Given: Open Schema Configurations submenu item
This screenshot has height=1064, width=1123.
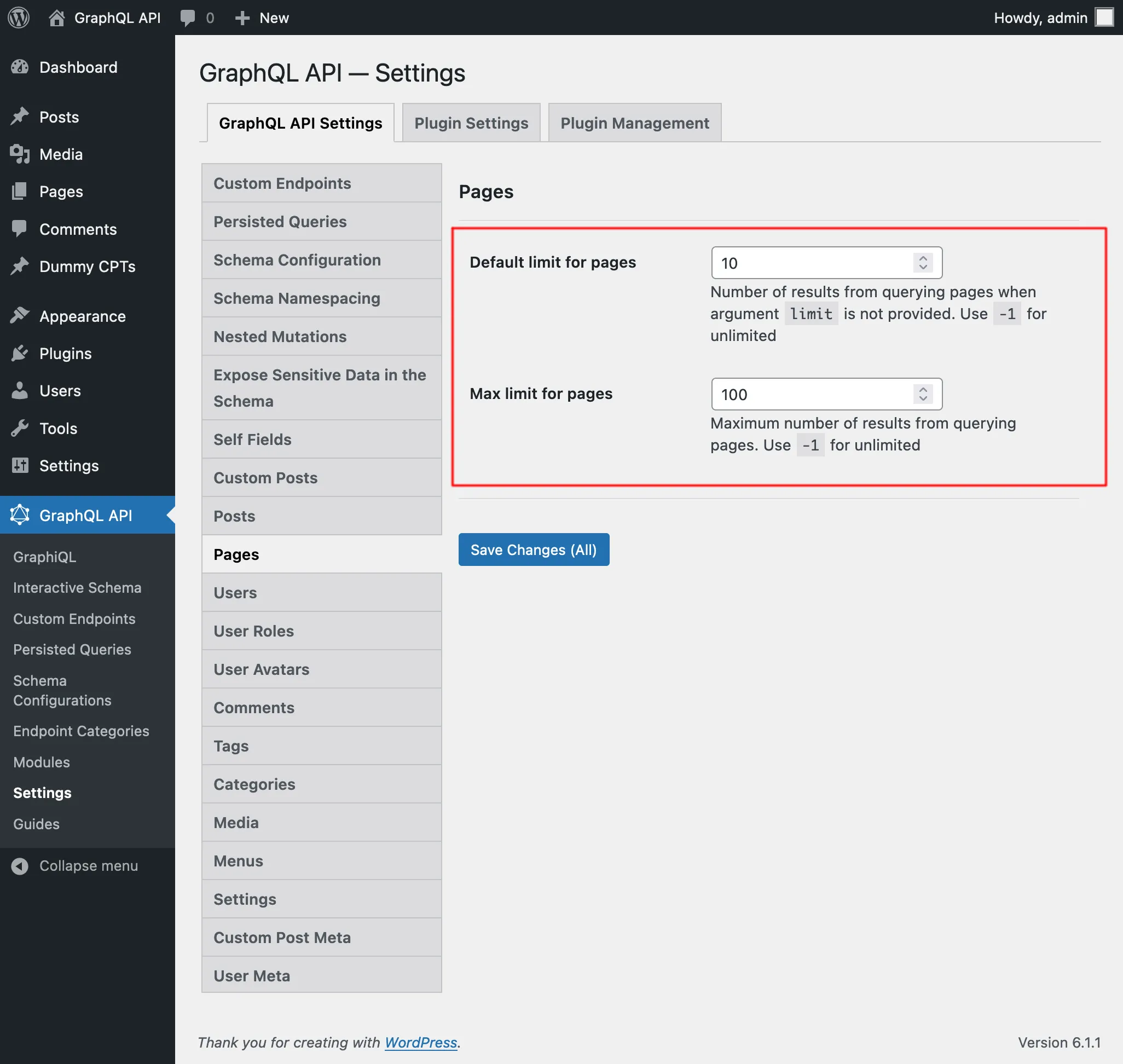Looking at the screenshot, I should point(62,690).
